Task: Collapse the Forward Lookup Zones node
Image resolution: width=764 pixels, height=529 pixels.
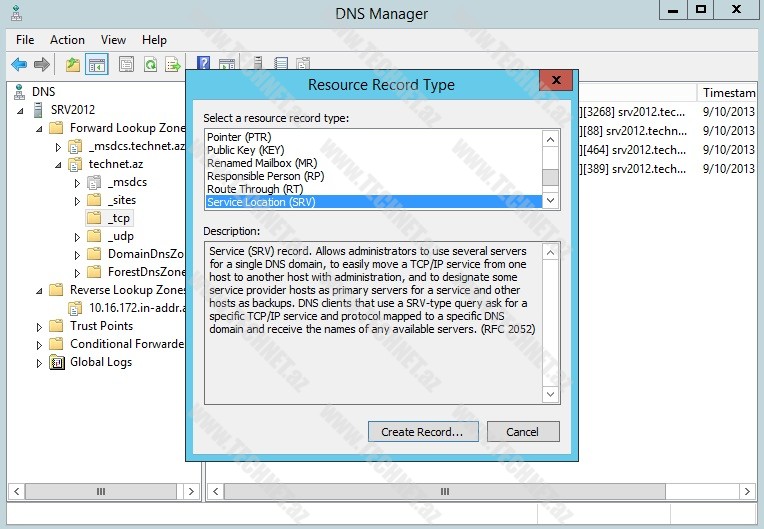Action: click(41, 128)
